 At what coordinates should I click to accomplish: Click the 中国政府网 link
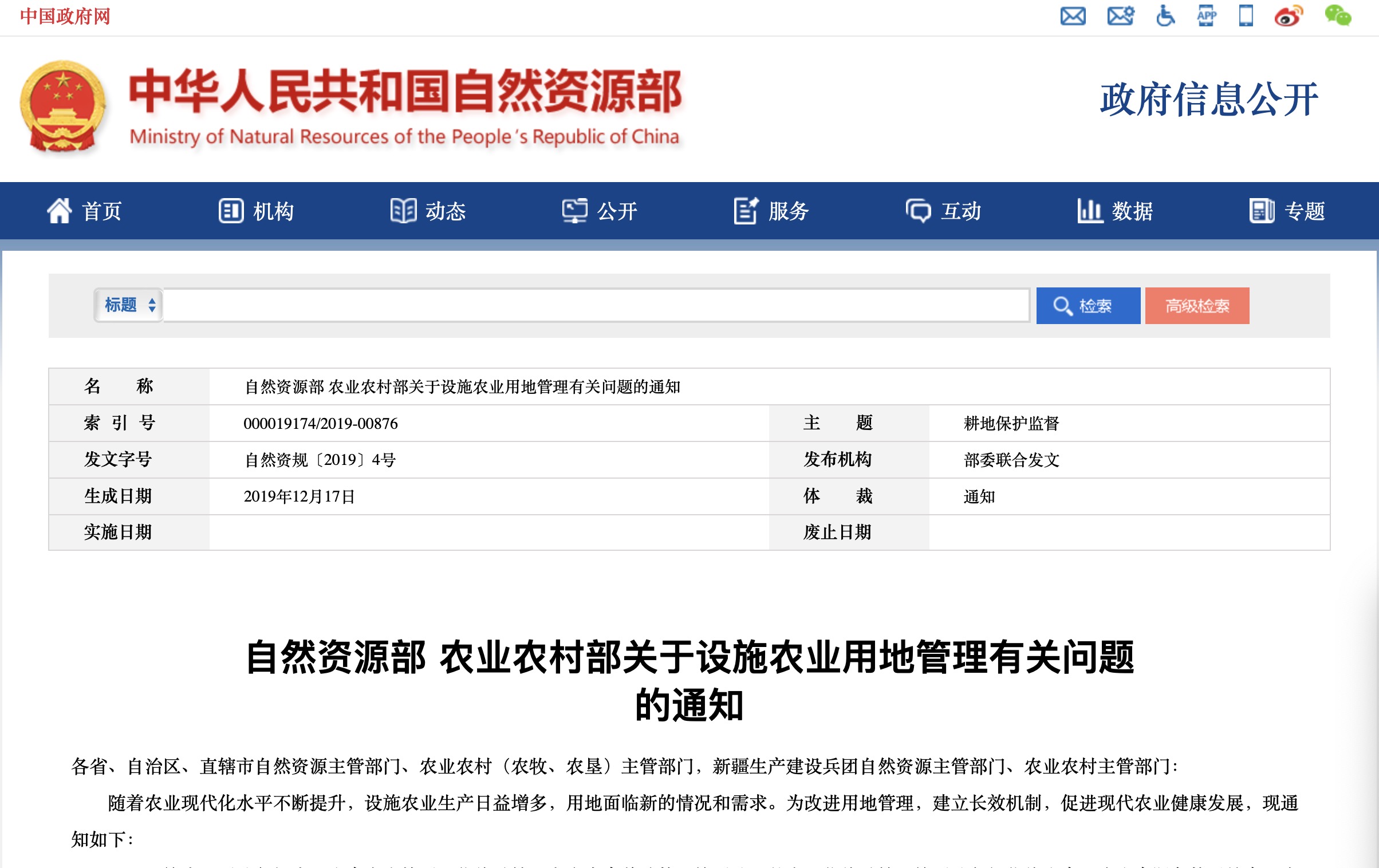coord(65,16)
